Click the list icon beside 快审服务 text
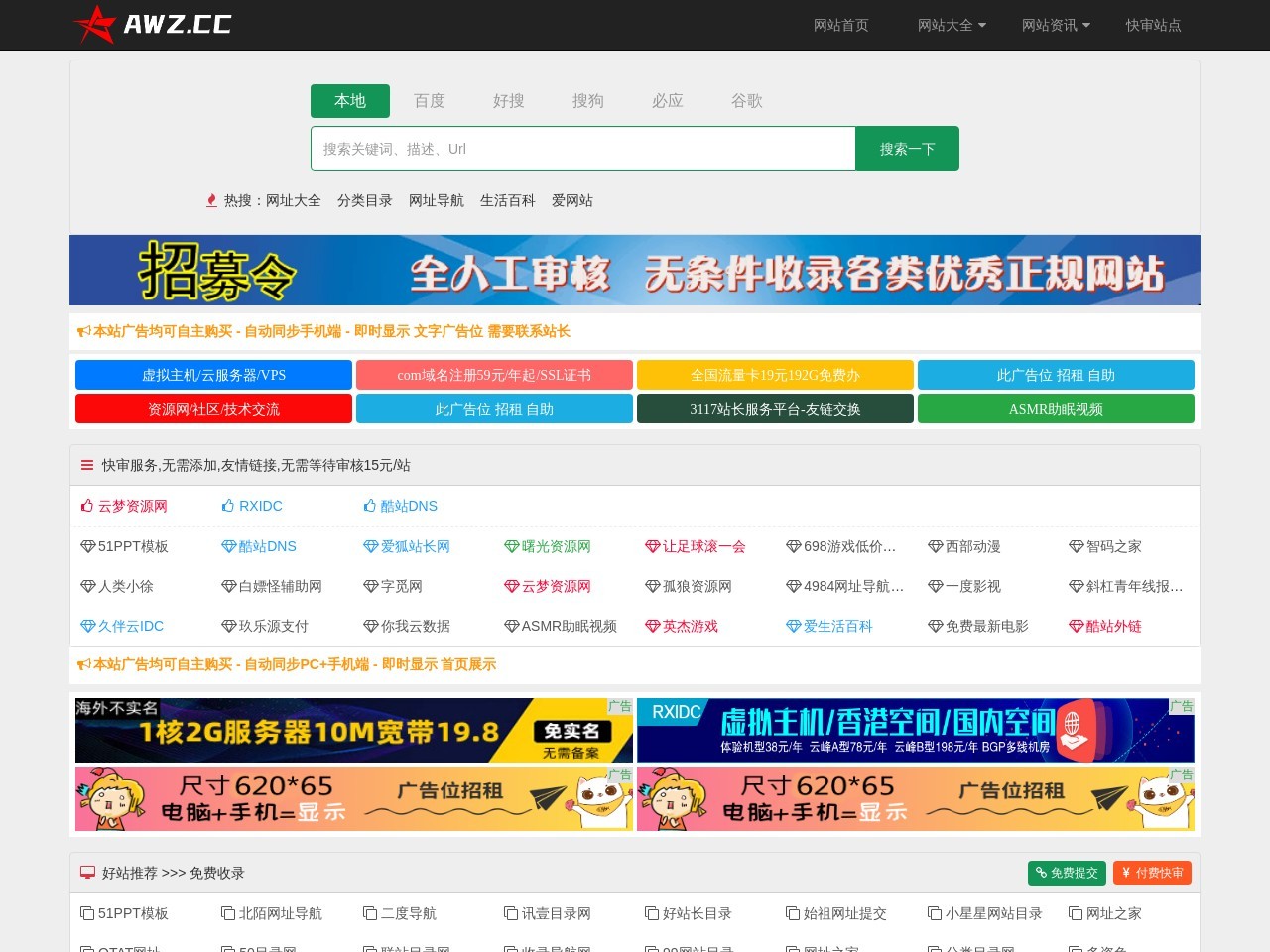Viewport: 1270px width, 952px height. point(85,464)
